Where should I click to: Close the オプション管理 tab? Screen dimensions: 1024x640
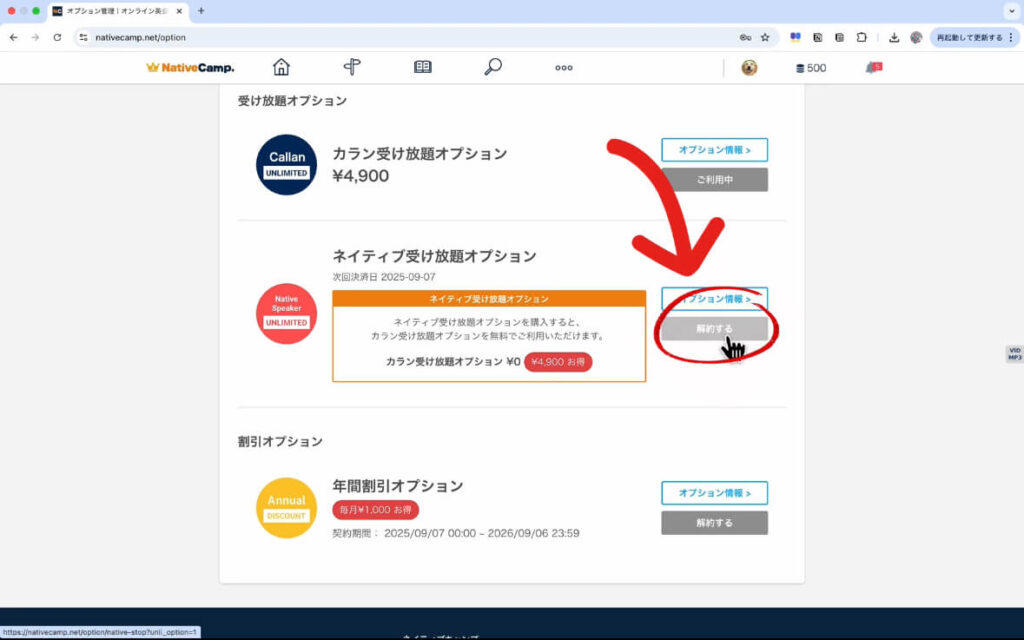click(x=180, y=11)
